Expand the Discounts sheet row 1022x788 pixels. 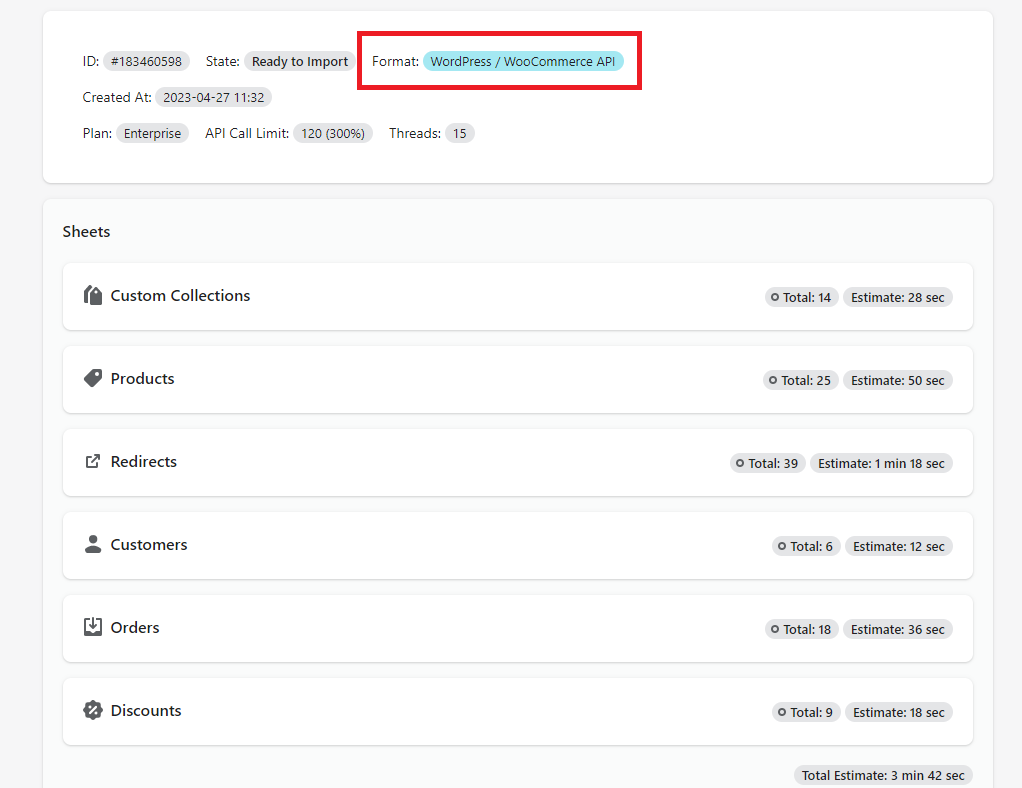tap(518, 712)
